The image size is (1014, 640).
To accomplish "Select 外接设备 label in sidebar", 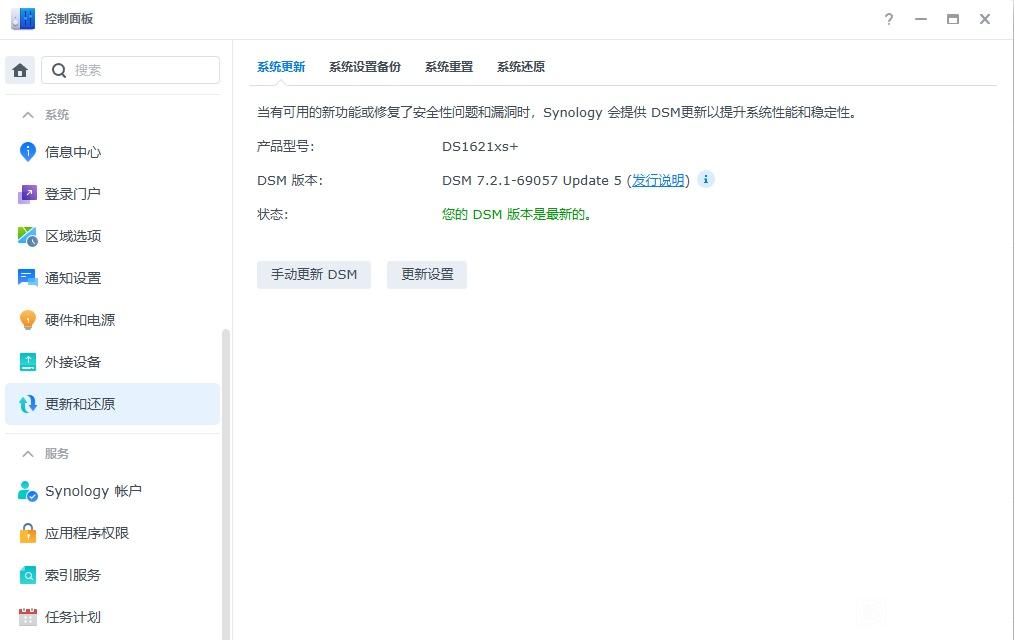I will tap(73, 362).
